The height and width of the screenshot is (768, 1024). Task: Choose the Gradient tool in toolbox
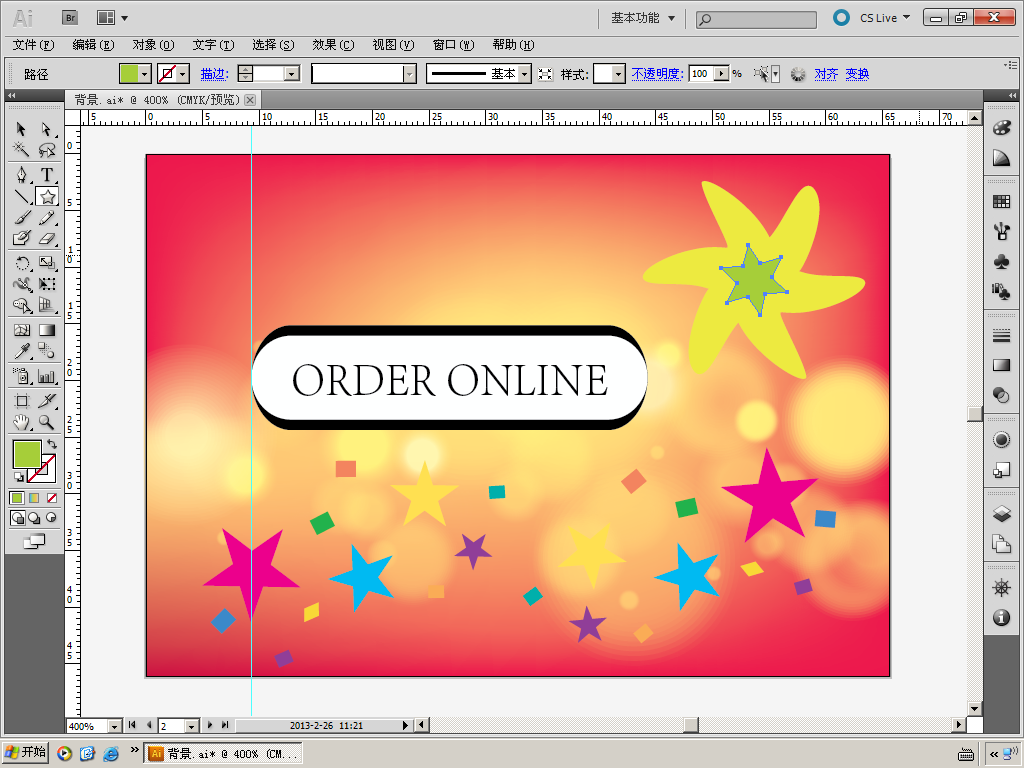pos(46,330)
